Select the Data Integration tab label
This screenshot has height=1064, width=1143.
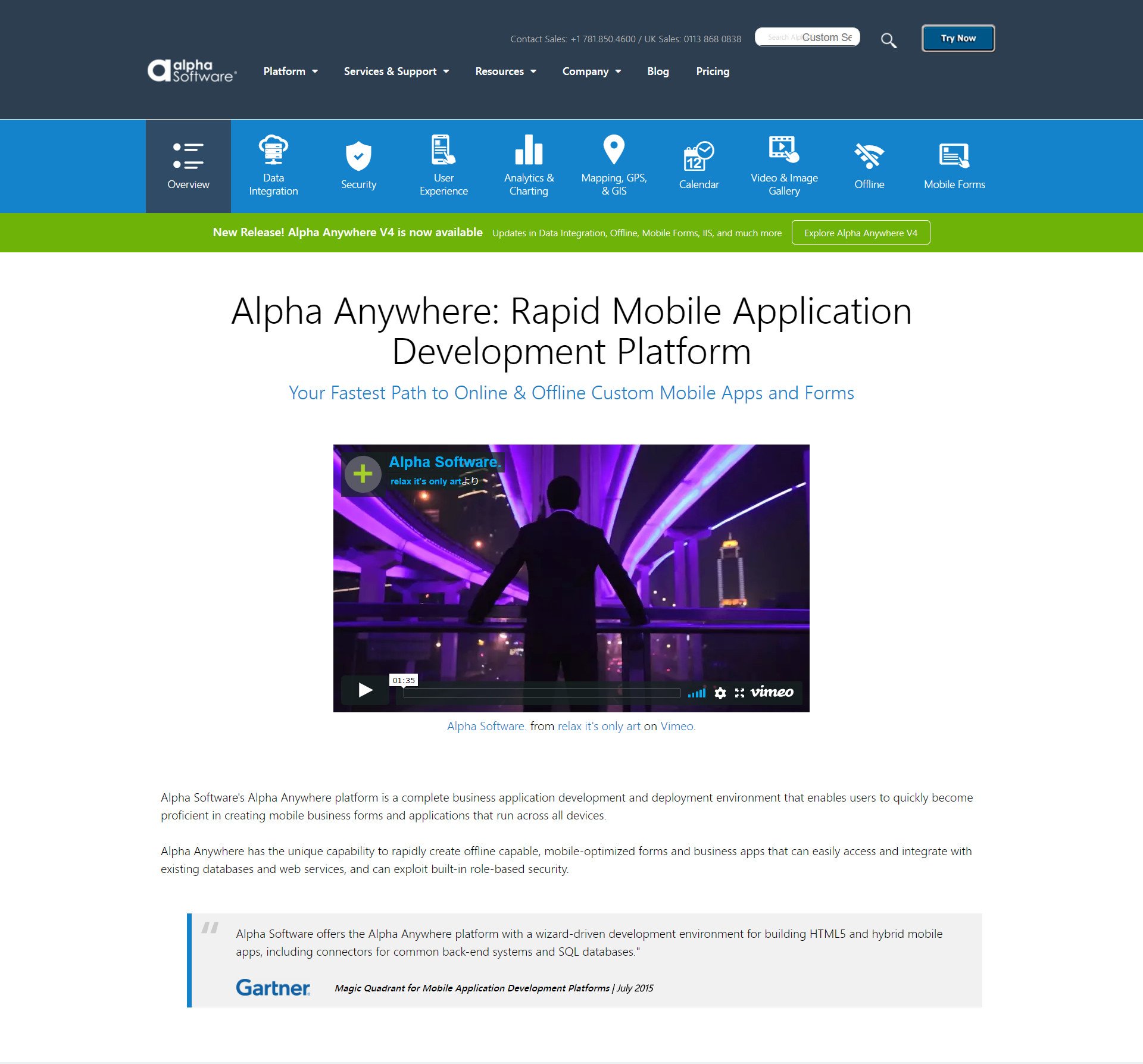273,184
